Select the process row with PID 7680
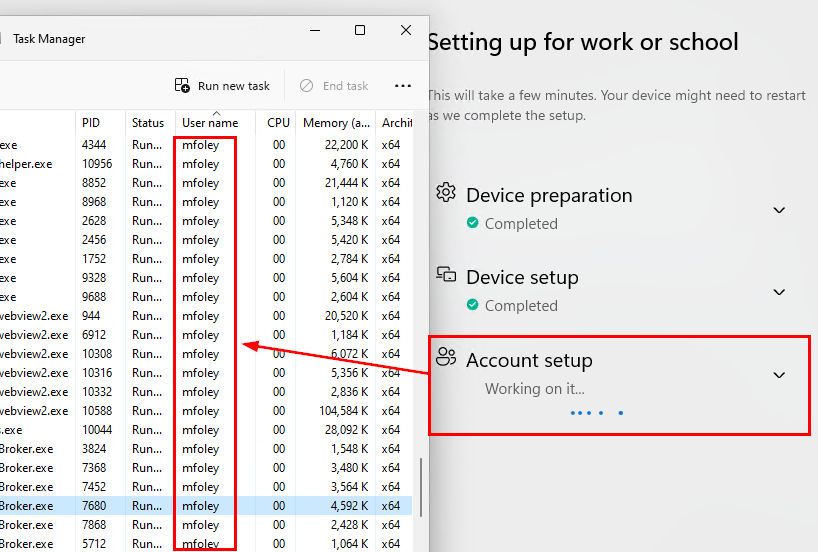 click(200, 506)
